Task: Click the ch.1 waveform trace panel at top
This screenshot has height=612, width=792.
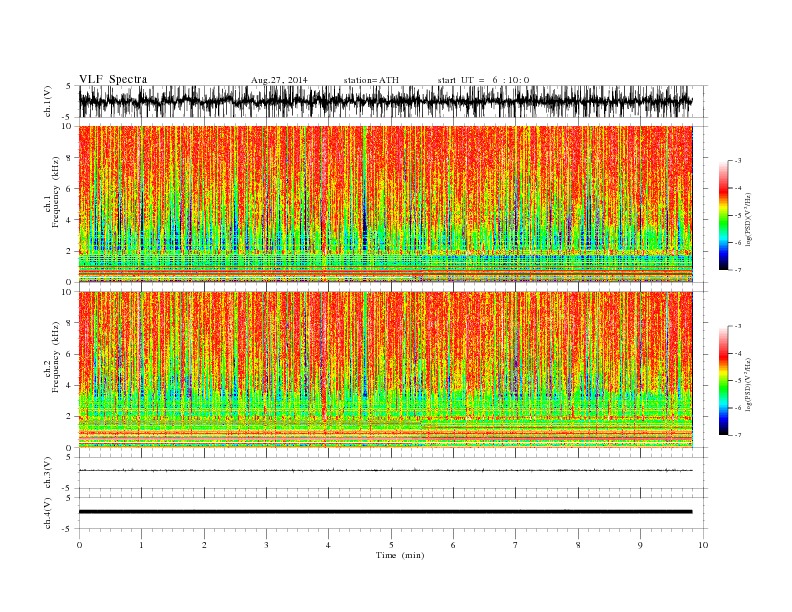Action: [x=393, y=101]
